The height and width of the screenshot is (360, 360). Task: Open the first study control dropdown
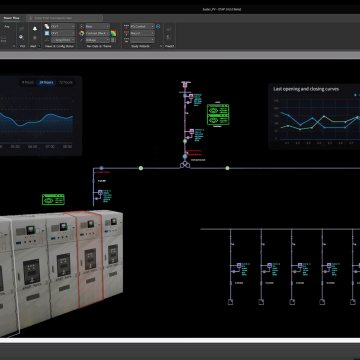point(142,26)
